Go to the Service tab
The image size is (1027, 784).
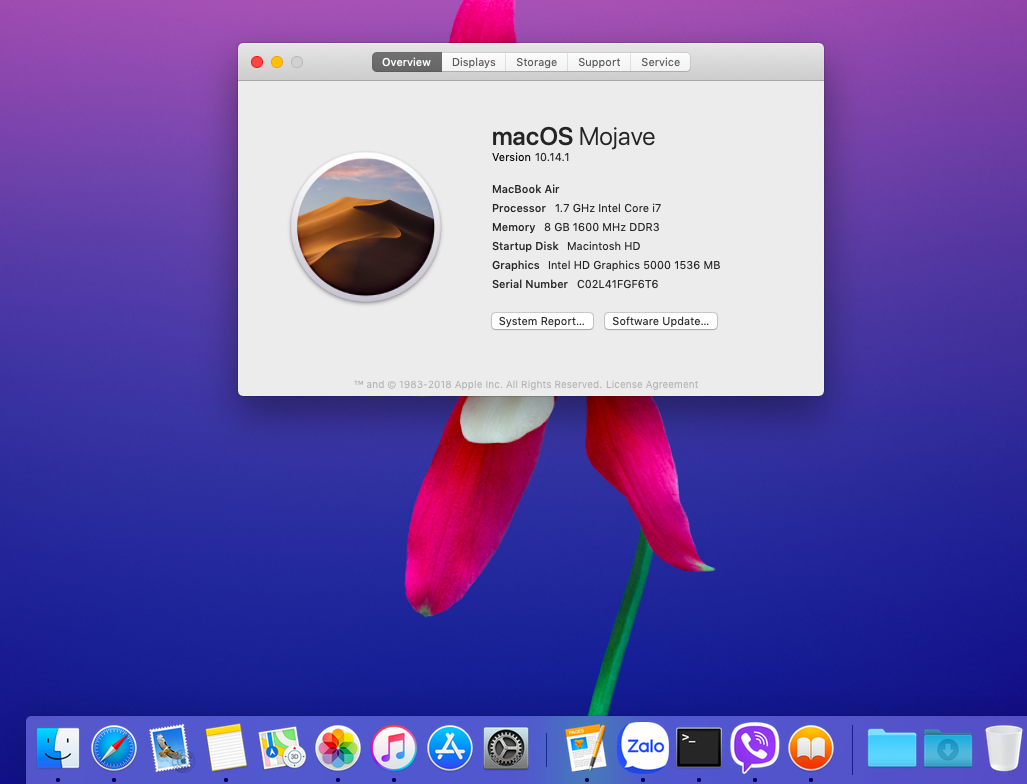[660, 62]
